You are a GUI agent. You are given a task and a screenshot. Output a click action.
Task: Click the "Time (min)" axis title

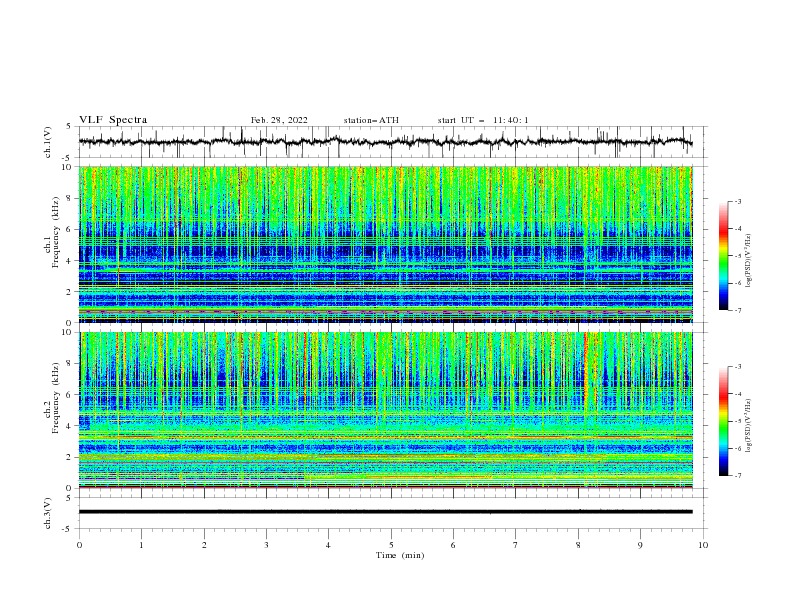click(400, 555)
